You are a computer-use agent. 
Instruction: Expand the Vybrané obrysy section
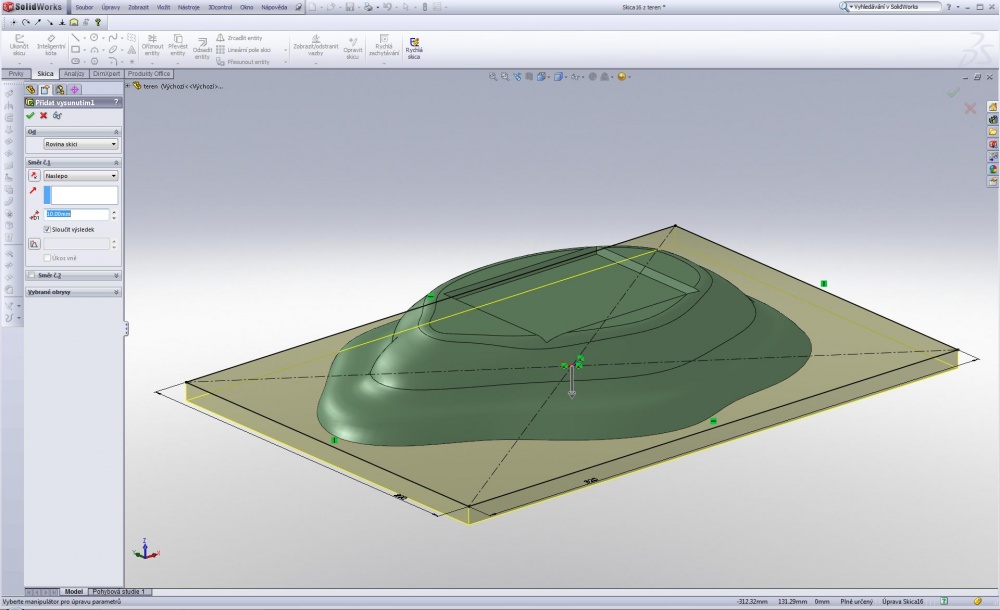pyautogui.click(x=116, y=292)
